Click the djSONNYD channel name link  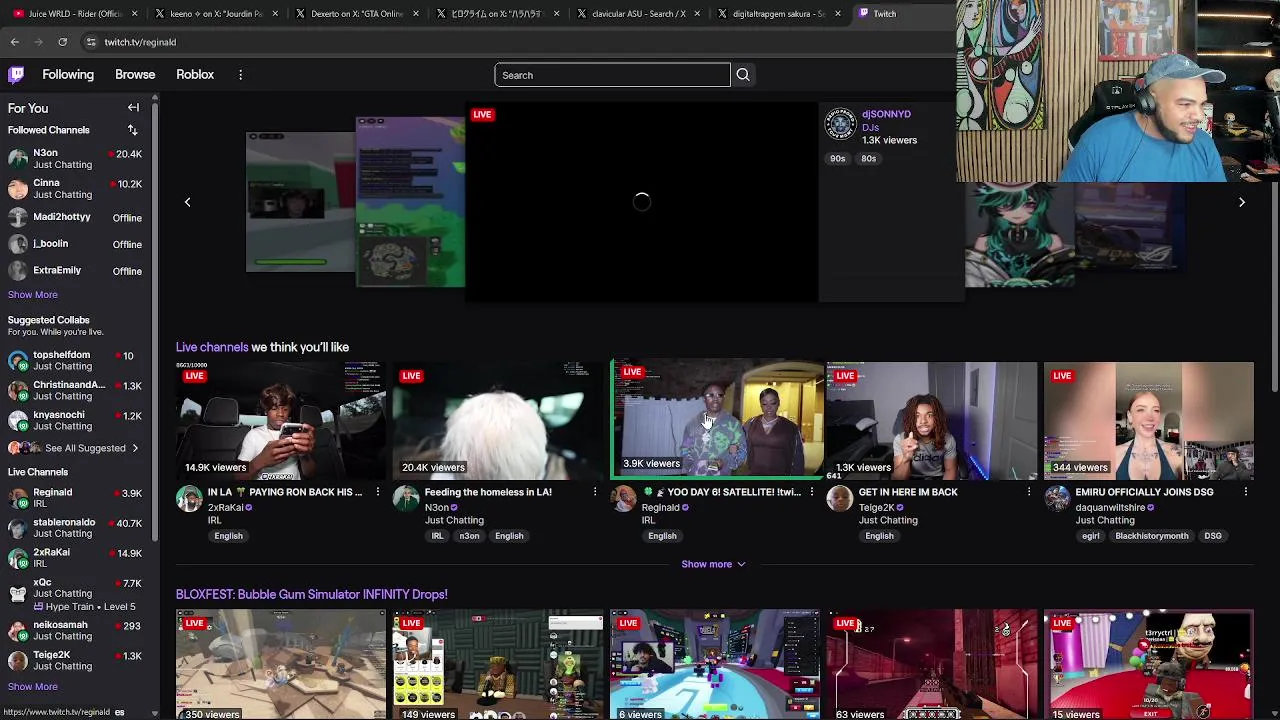(886, 114)
